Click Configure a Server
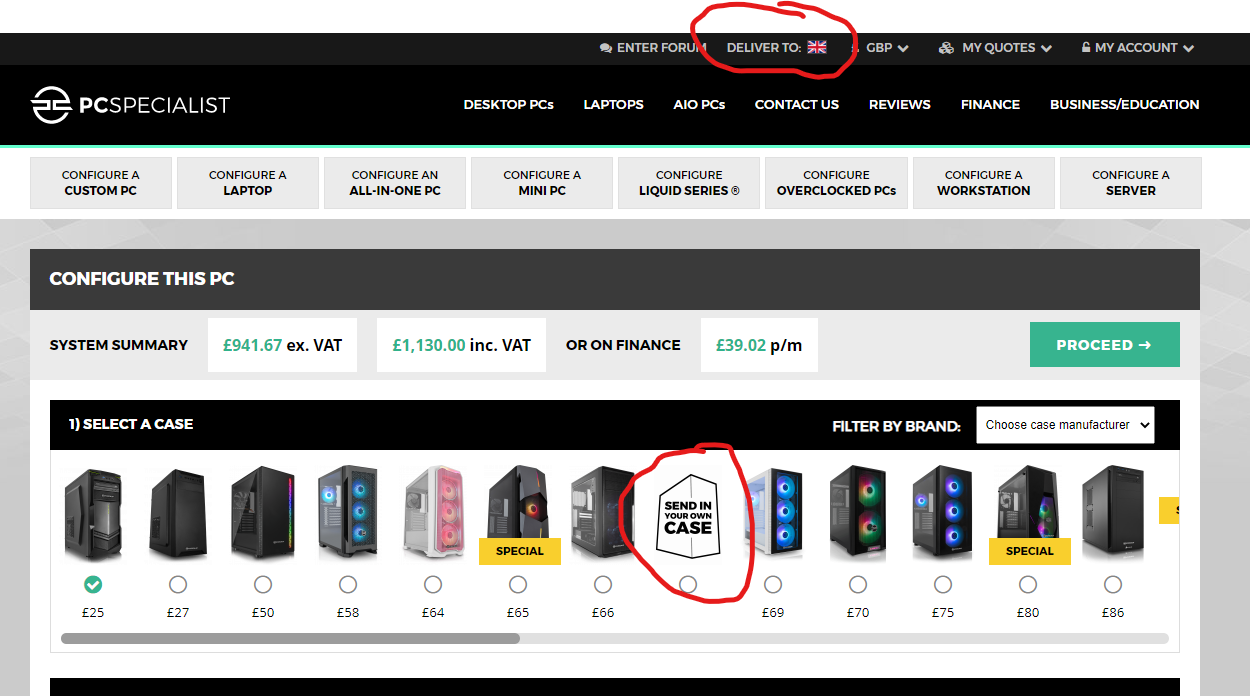The height and width of the screenshot is (696, 1250). tap(1131, 183)
